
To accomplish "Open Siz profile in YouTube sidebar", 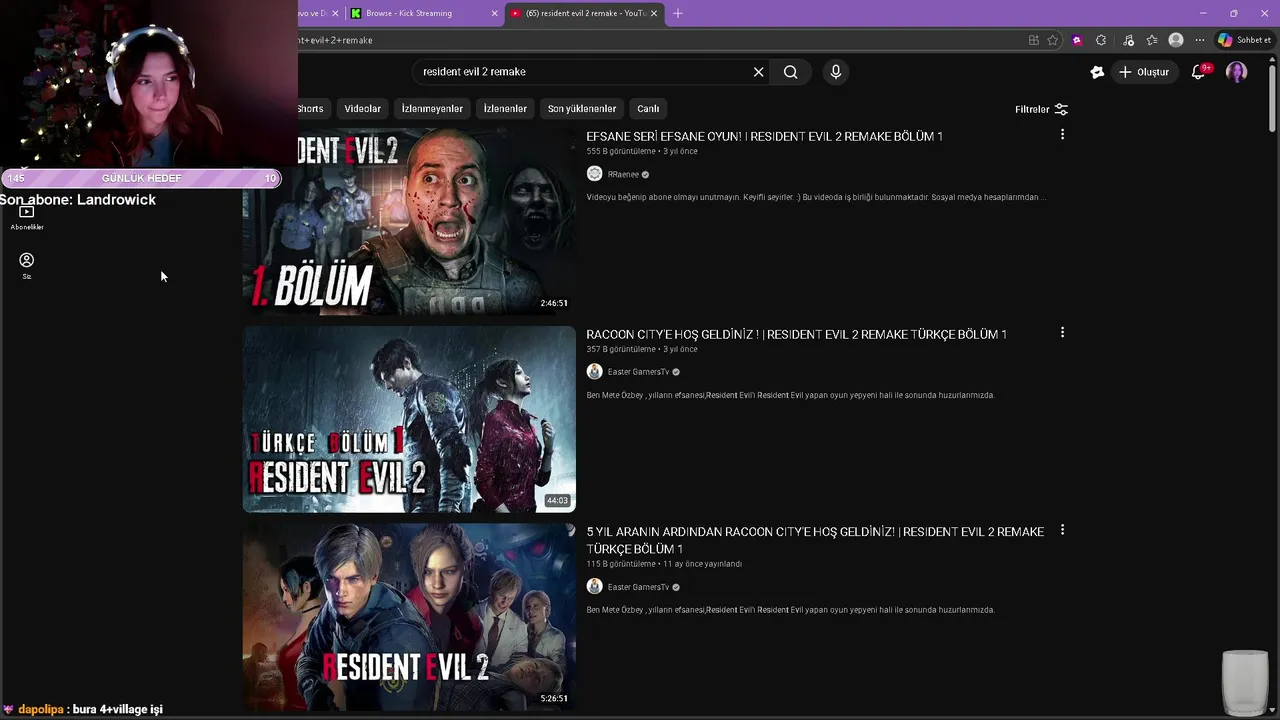I will pyautogui.click(x=27, y=265).
